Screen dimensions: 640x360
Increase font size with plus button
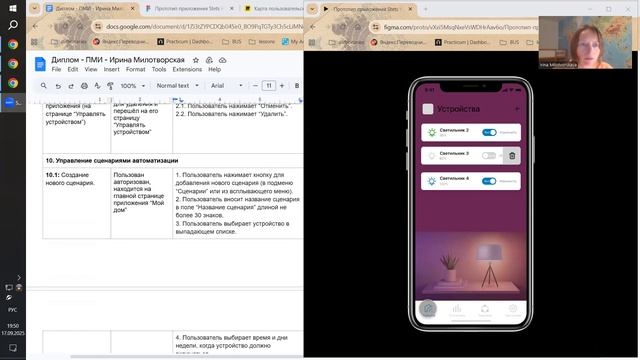pyautogui.click(x=282, y=86)
